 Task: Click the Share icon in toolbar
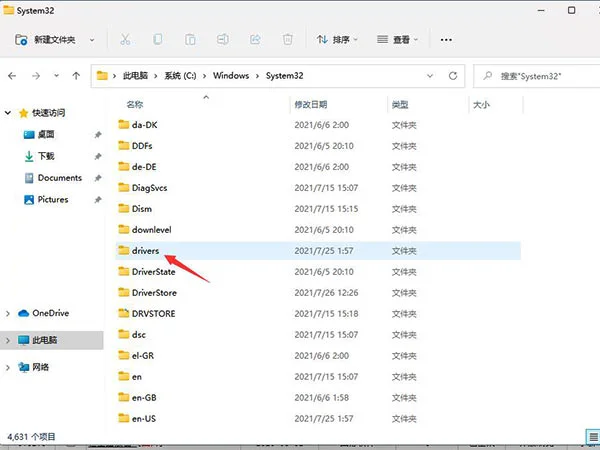pyautogui.click(x=255, y=39)
